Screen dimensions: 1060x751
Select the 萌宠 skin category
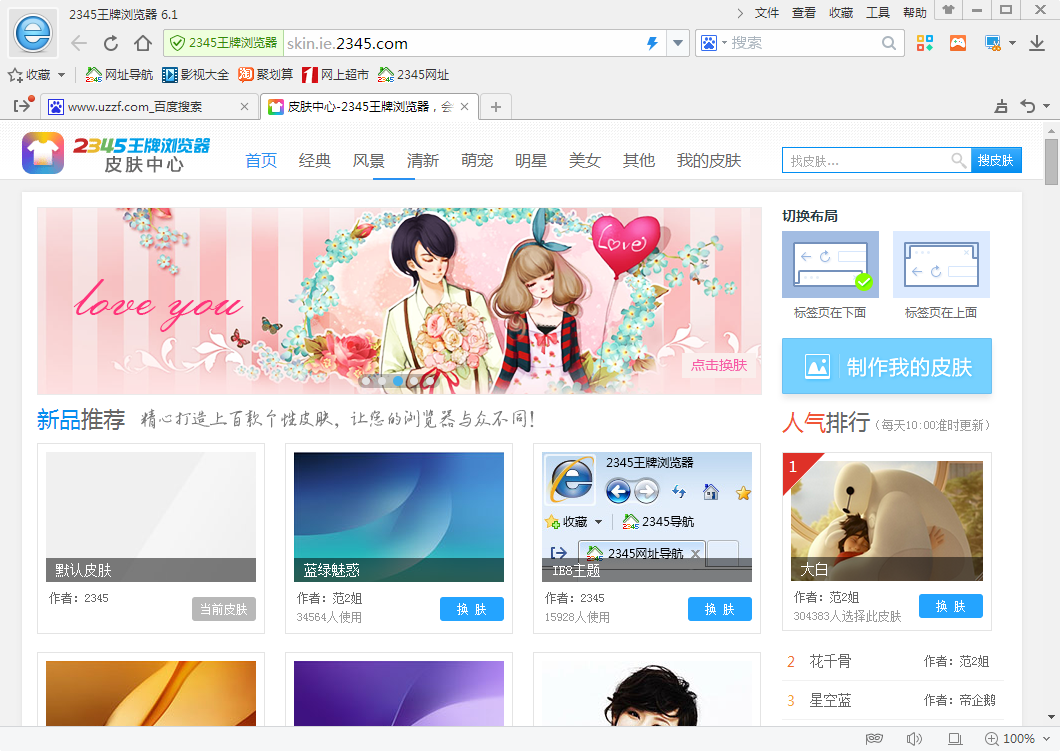[x=477, y=161]
